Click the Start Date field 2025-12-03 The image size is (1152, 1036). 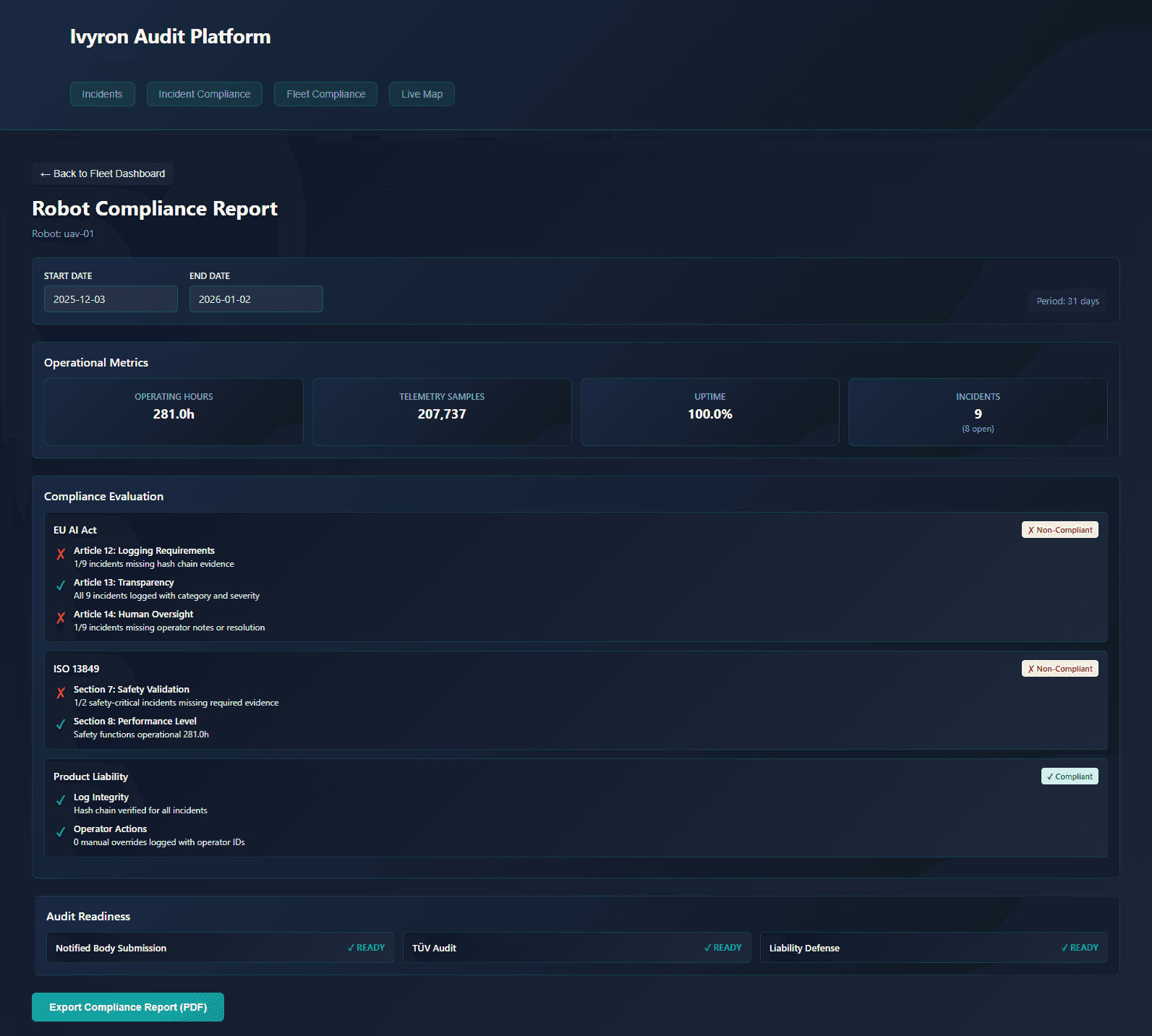pyautogui.click(x=111, y=299)
